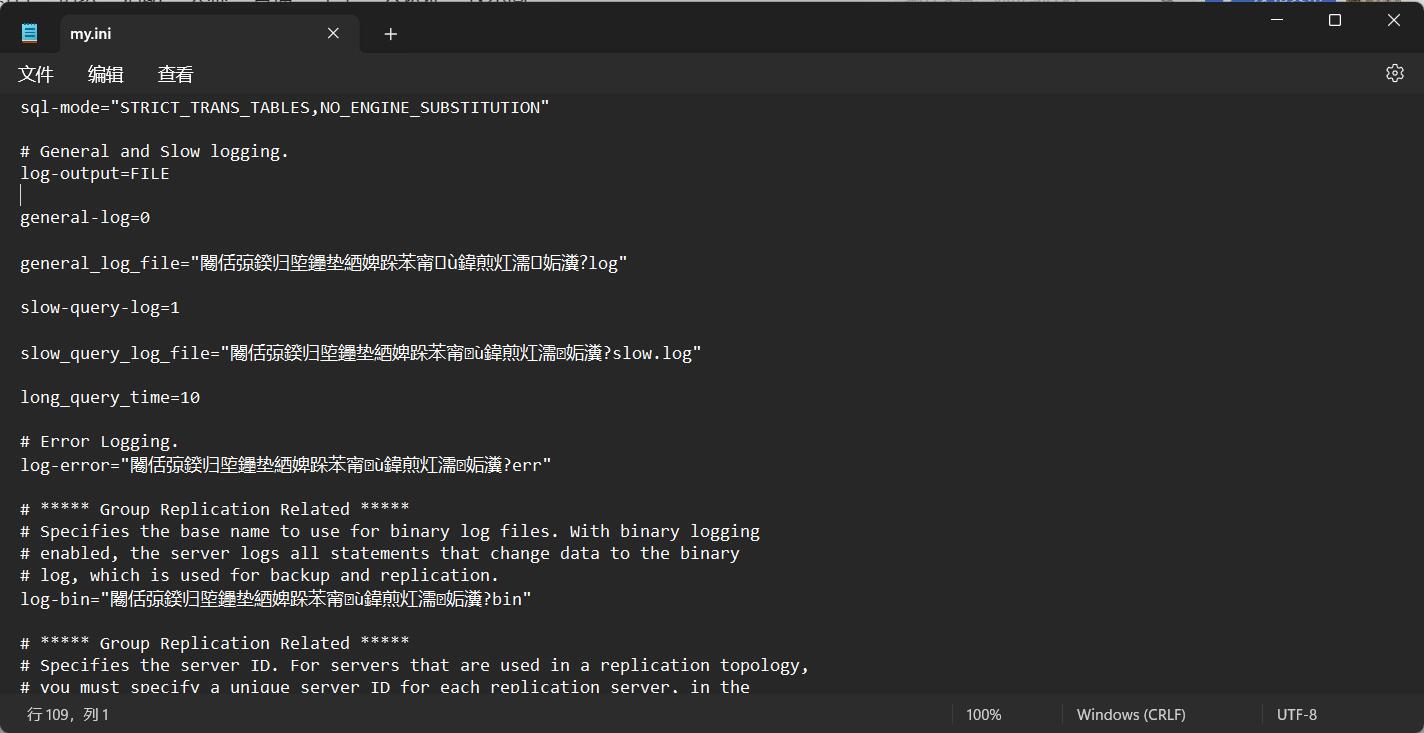The height and width of the screenshot is (733, 1424).
Task: Close the my.ini tab
Action: (x=333, y=33)
